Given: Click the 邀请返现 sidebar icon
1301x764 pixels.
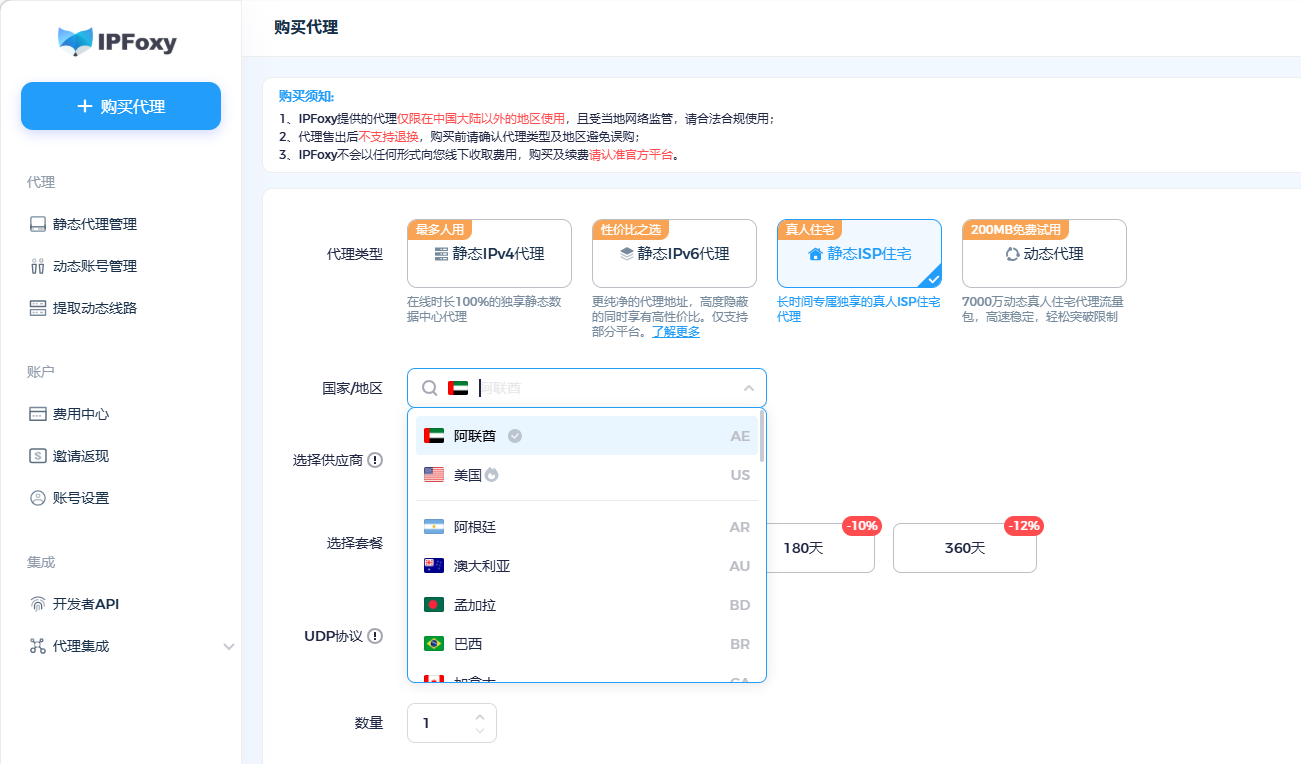Looking at the screenshot, I should pyautogui.click(x=37, y=456).
